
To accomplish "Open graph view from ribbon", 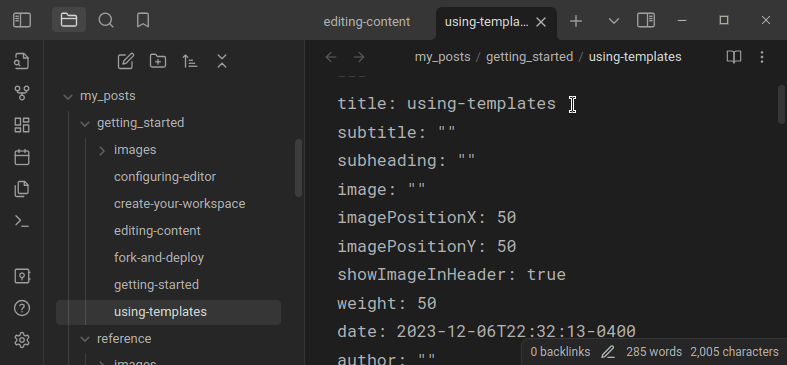I will [x=22, y=93].
